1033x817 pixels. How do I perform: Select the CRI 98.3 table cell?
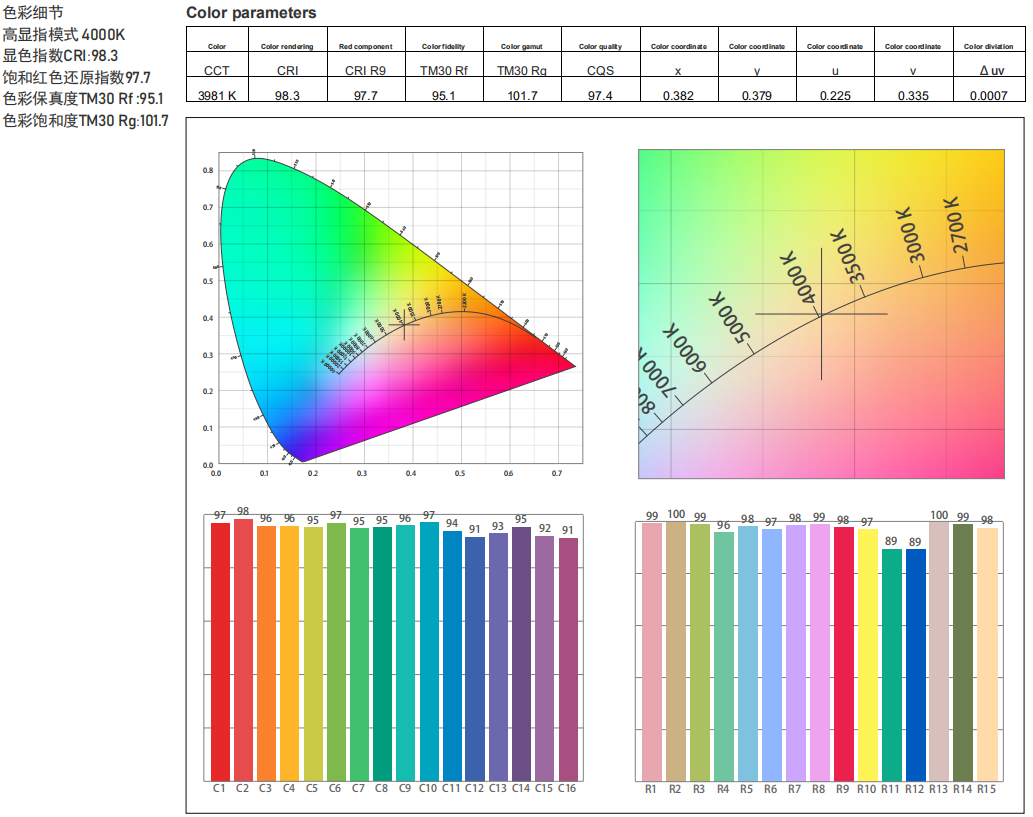pos(288,90)
